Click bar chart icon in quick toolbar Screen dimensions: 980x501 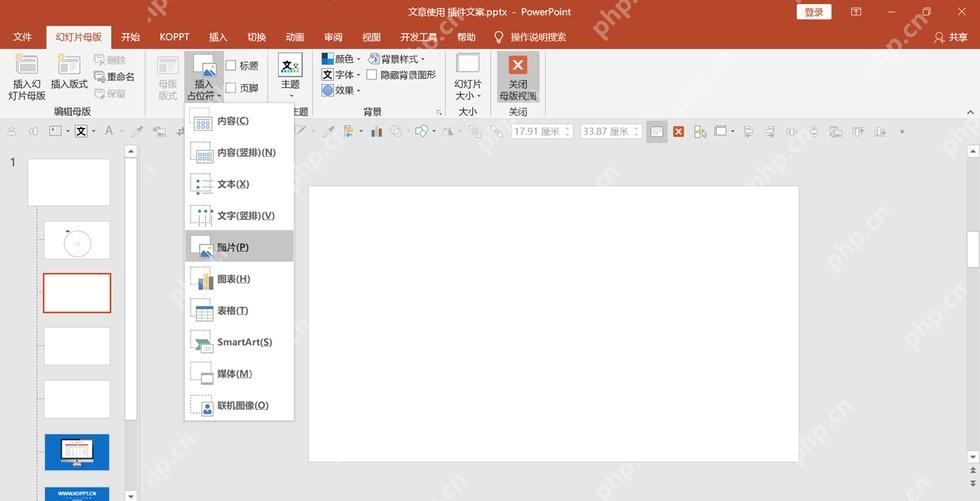coord(376,132)
